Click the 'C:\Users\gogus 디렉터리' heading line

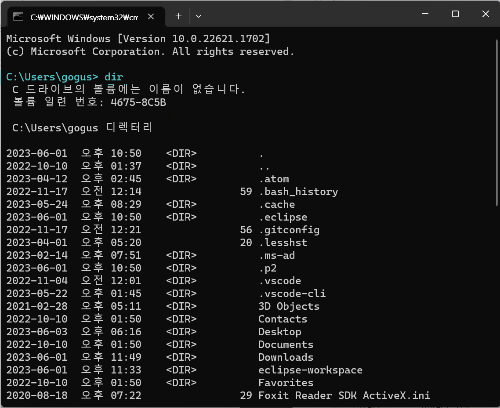click(82, 128)
